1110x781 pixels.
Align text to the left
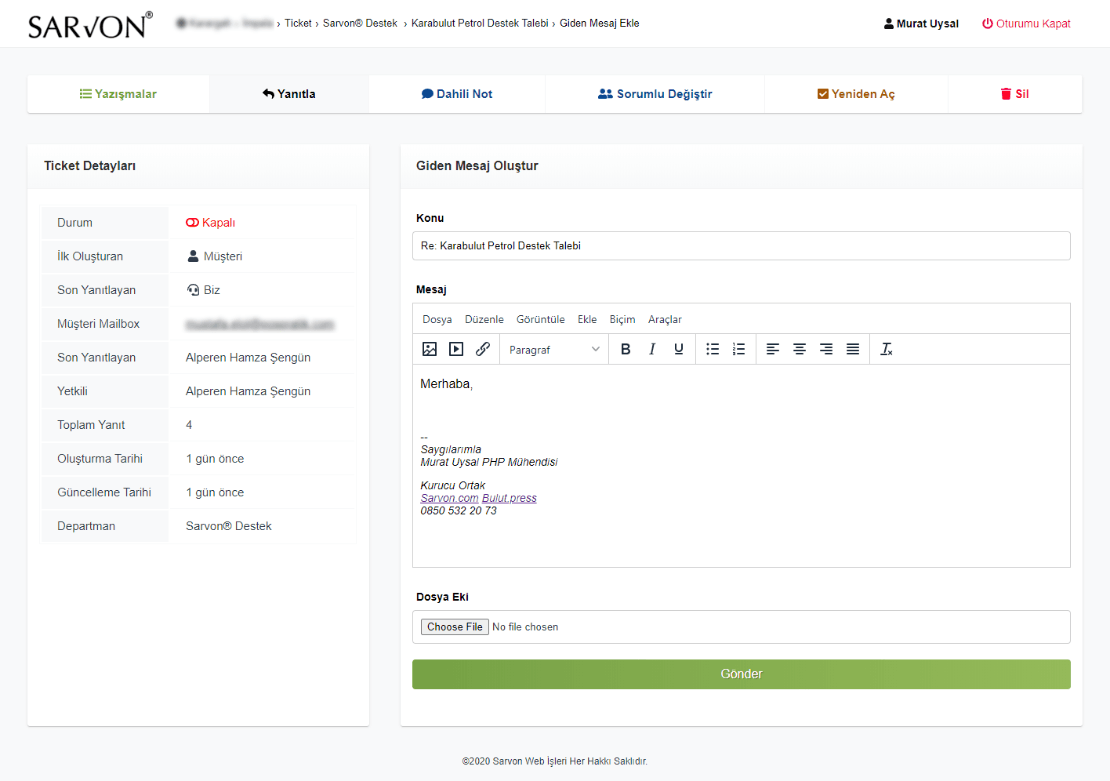[x=773, y=349]
